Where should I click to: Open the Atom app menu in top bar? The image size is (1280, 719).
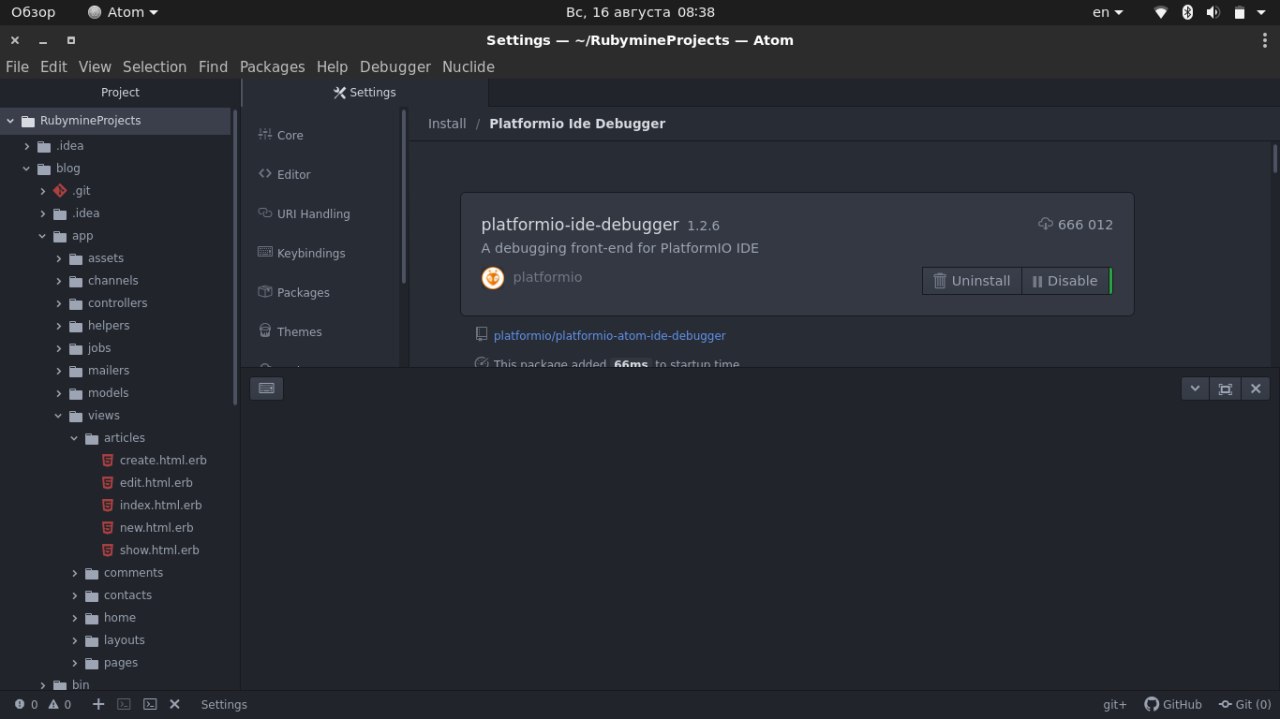[123, 12]
